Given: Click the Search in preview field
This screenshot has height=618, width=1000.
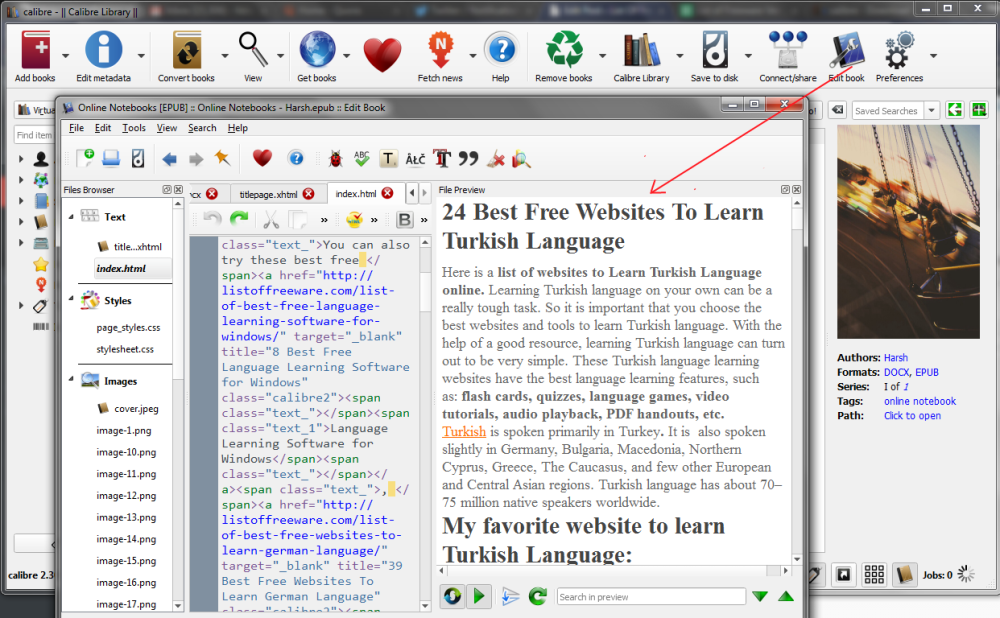Looking at the screenshot, I should (651, 596).
